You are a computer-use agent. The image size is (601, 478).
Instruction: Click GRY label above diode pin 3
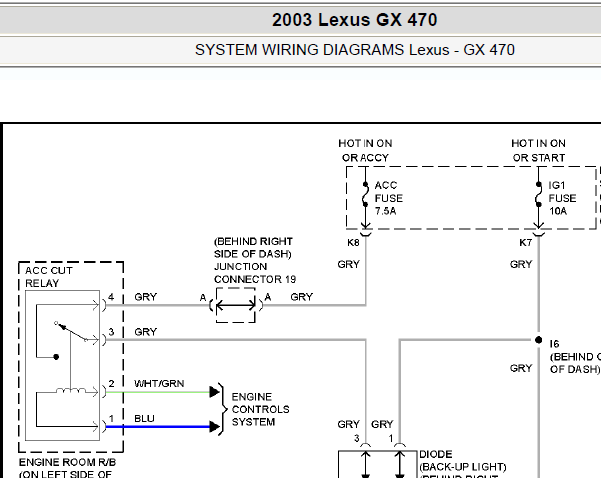(x=348, y=424)
